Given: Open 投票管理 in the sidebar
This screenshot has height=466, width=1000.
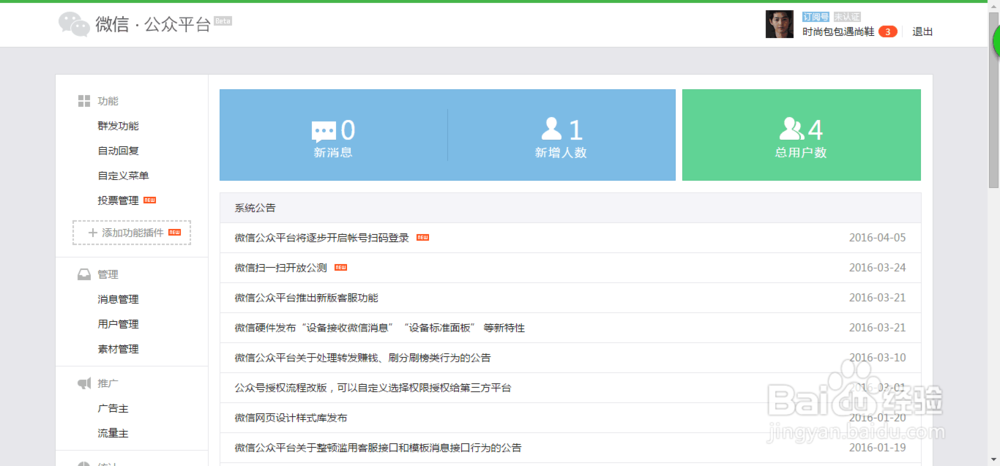Looking at the screenshot, I should coord(118,200).
